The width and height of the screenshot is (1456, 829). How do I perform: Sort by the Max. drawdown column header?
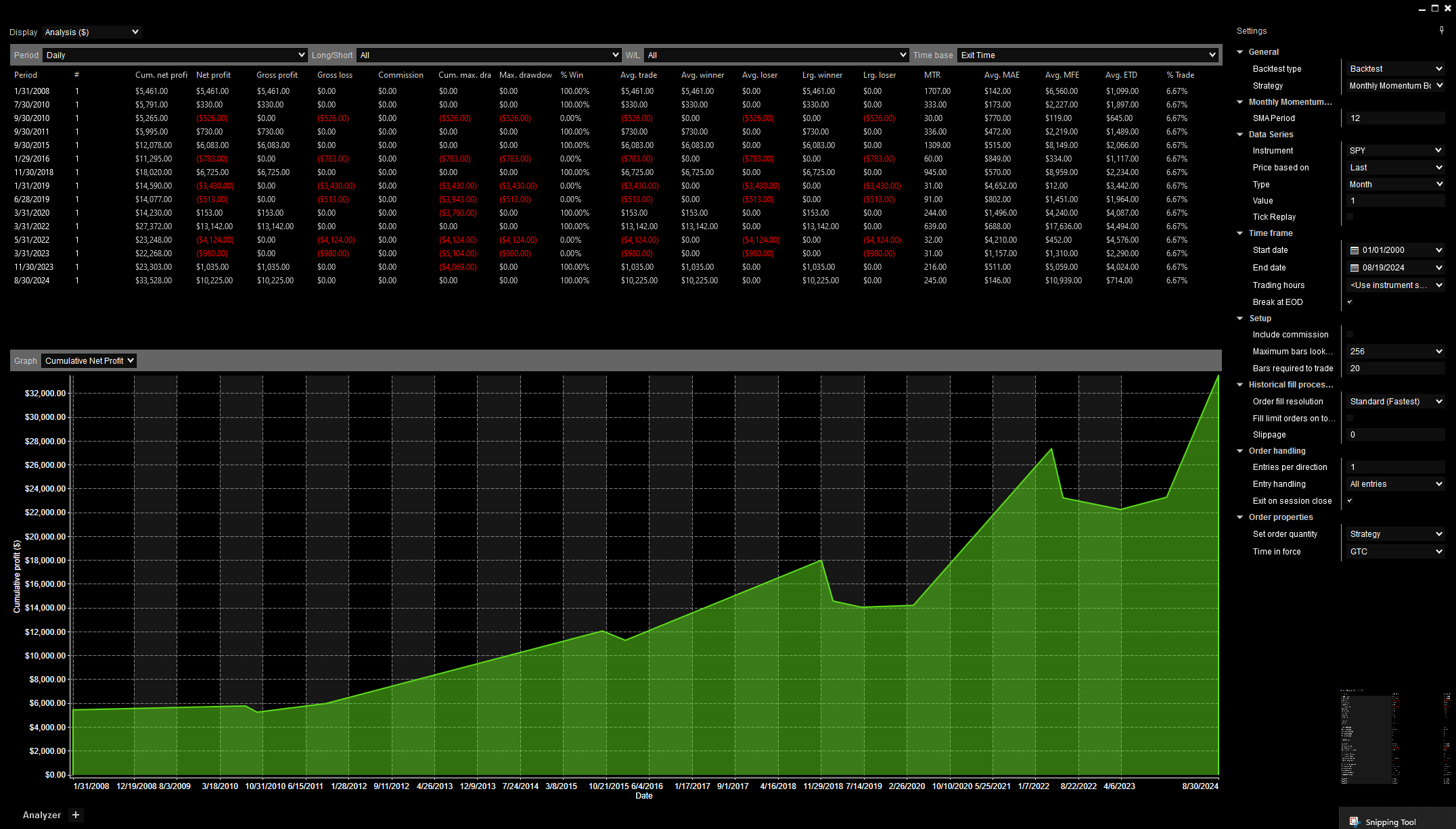(x=526, y=75)
